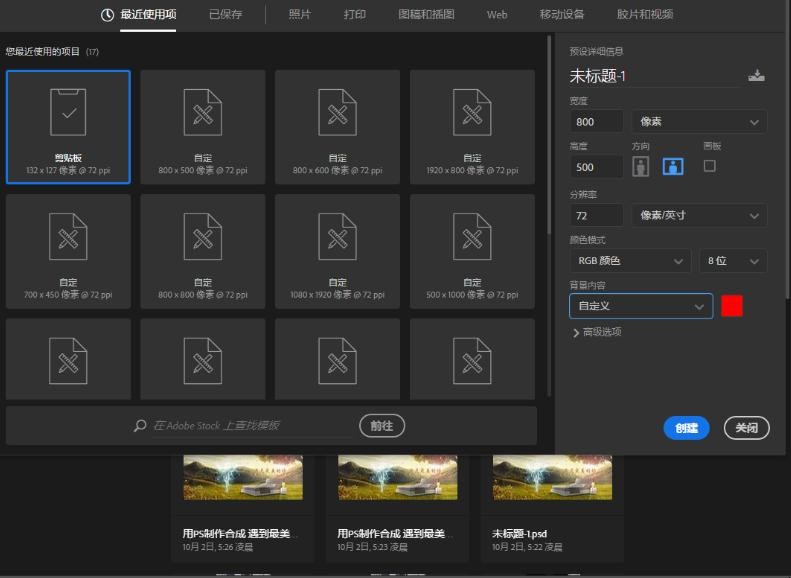Enable the artboard (画板) checkbox
This screenshot has height=578, width=791.
tap(710, 166)
